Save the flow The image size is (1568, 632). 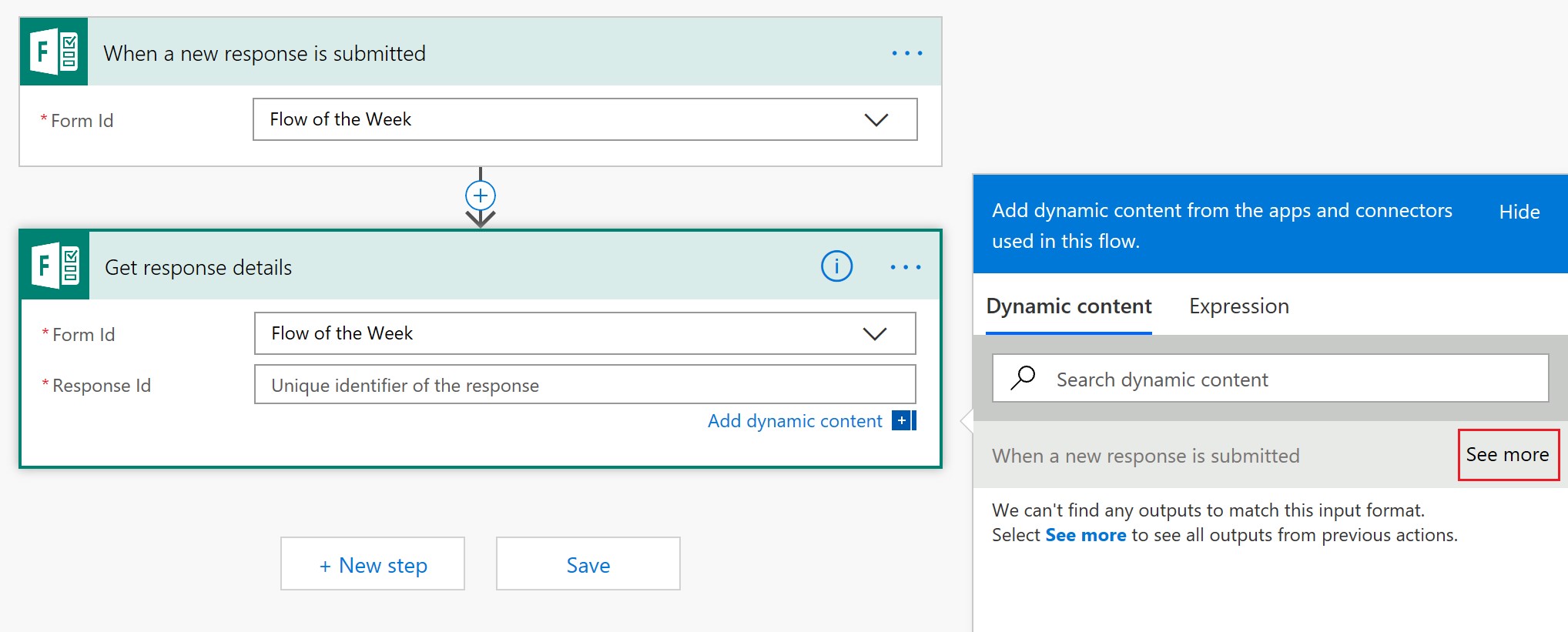coord(588,564)
